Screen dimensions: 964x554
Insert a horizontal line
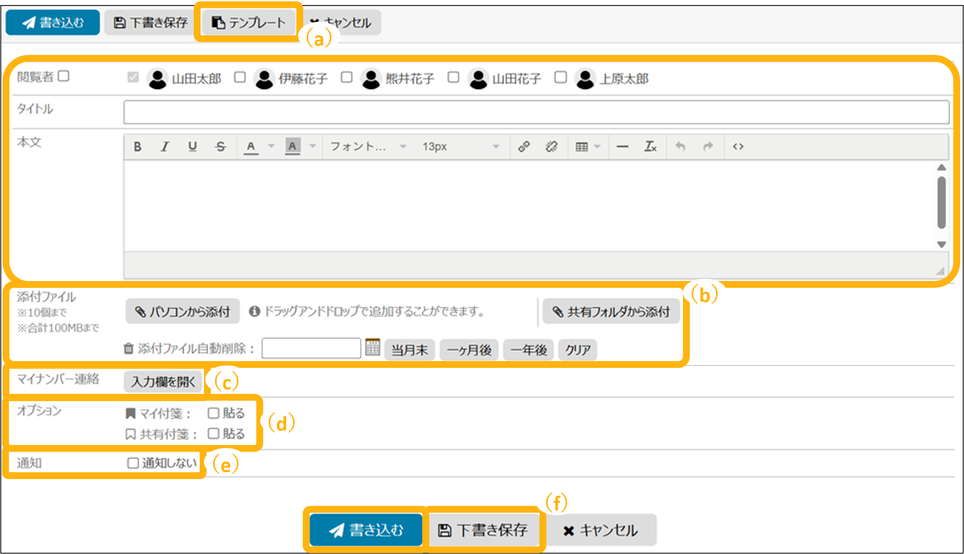[622, 147]
